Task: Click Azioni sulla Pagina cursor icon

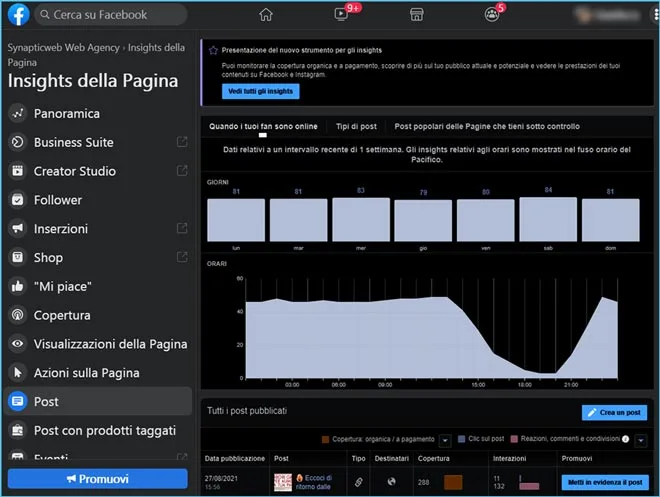Action: tap(18, 372)
